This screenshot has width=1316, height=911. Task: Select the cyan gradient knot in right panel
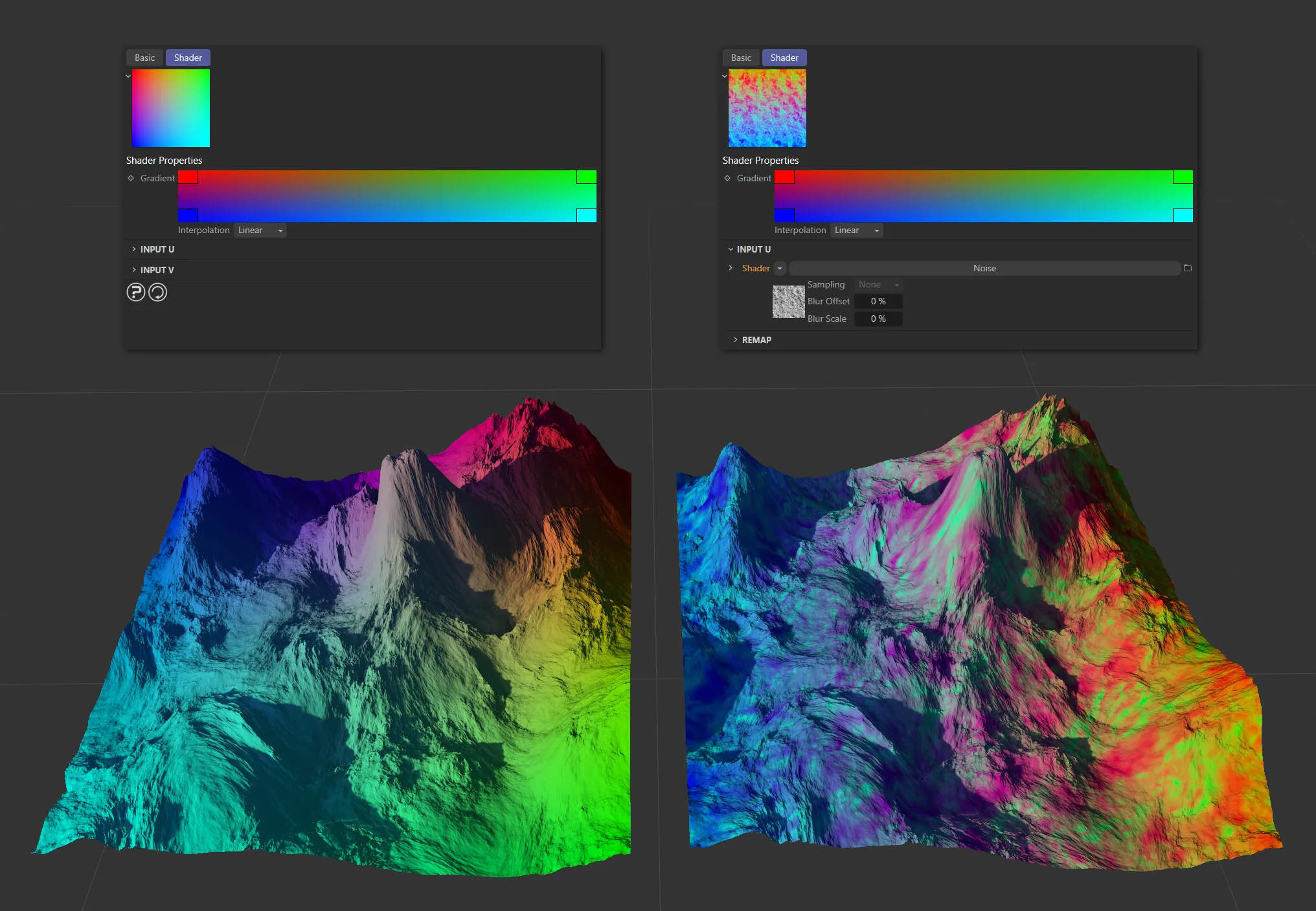point(1182,215)
